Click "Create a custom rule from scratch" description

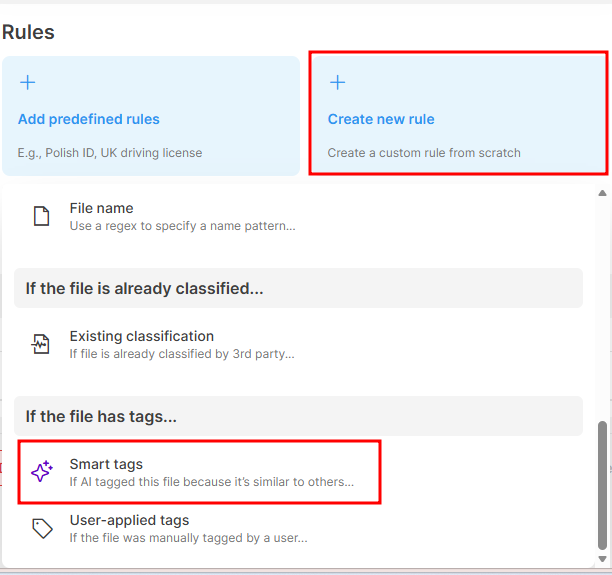tap(424, 153)
